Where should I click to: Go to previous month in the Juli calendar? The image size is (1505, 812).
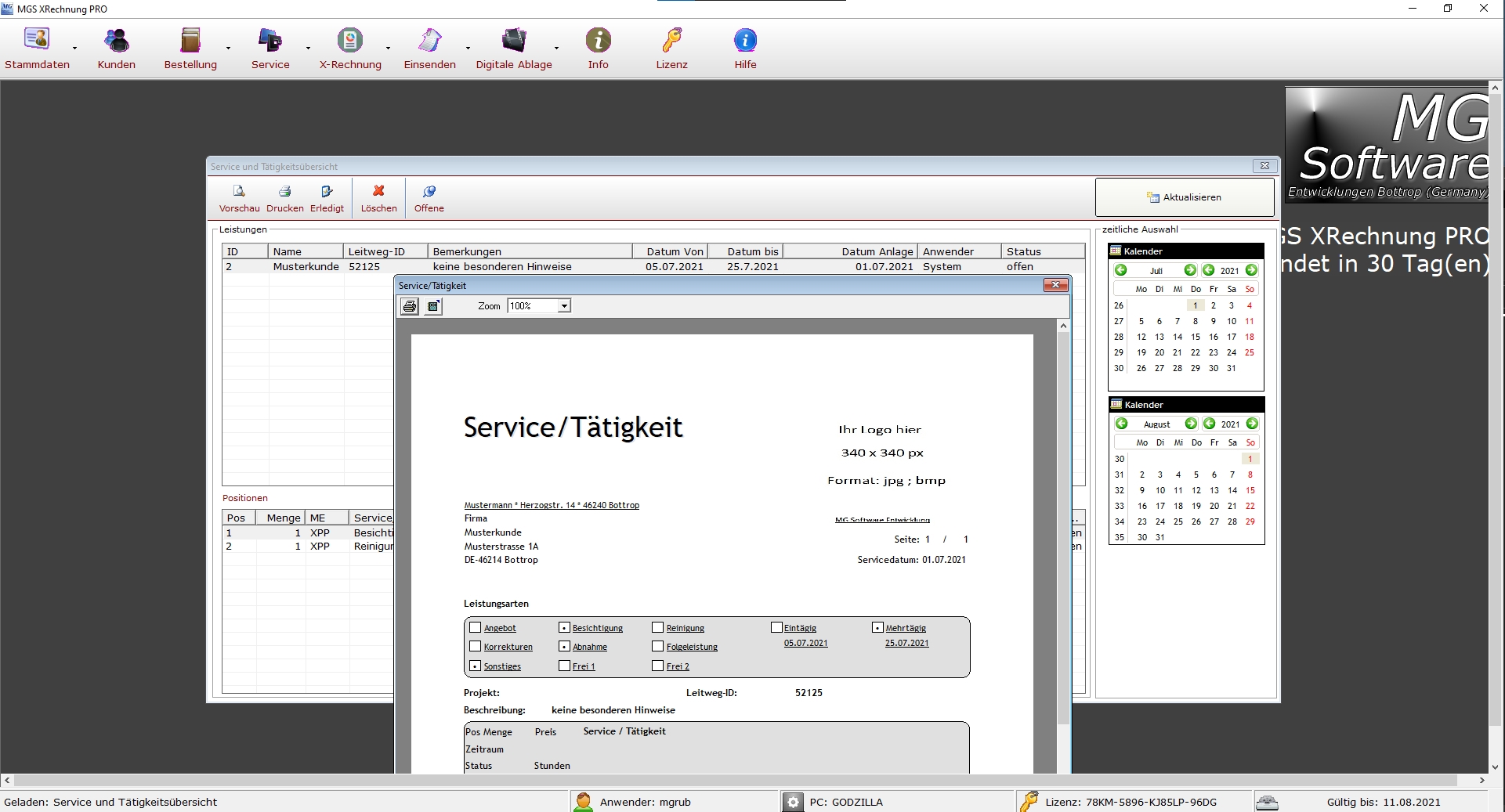tap(1121, 270)
